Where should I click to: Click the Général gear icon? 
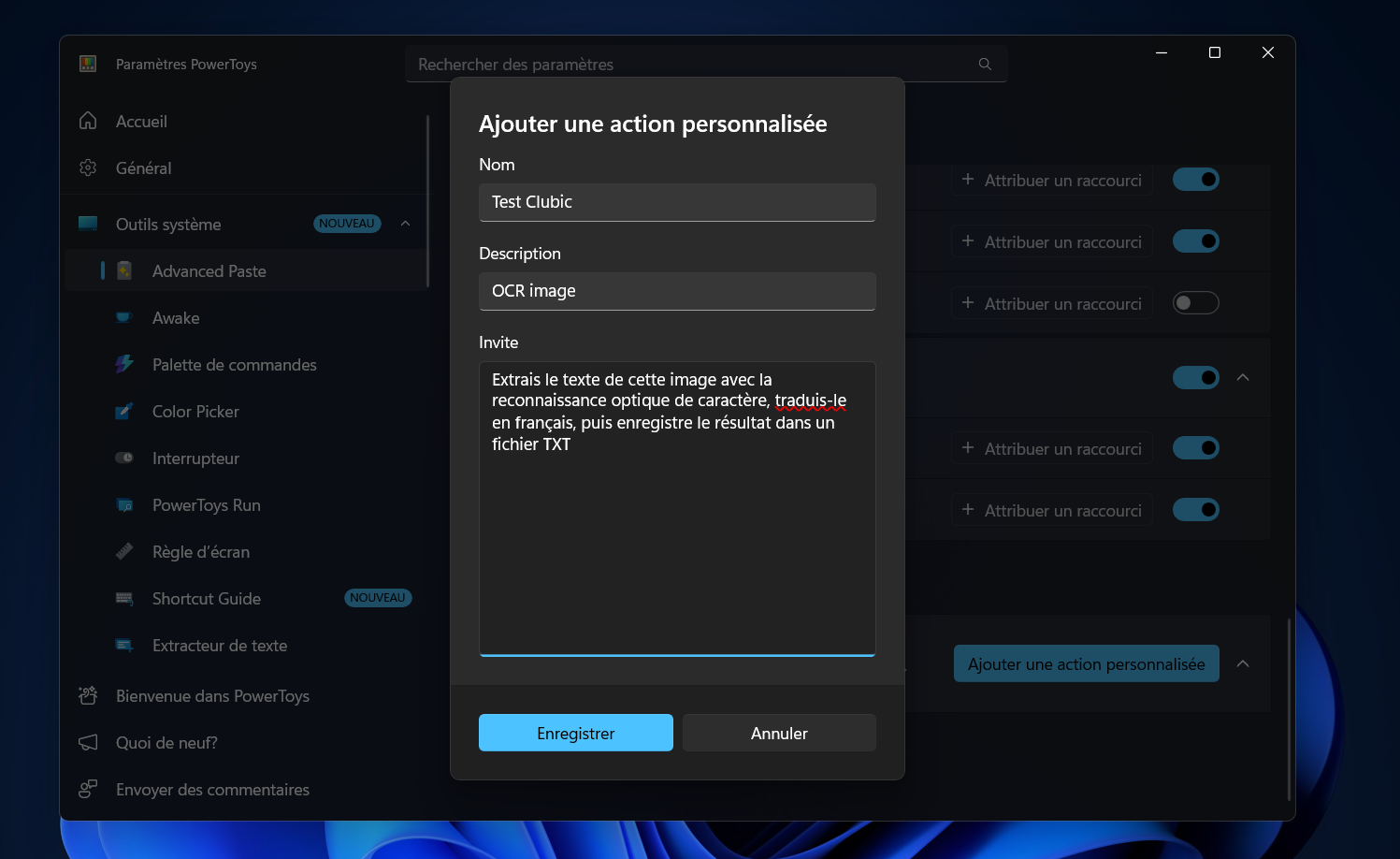click(88, 167)
